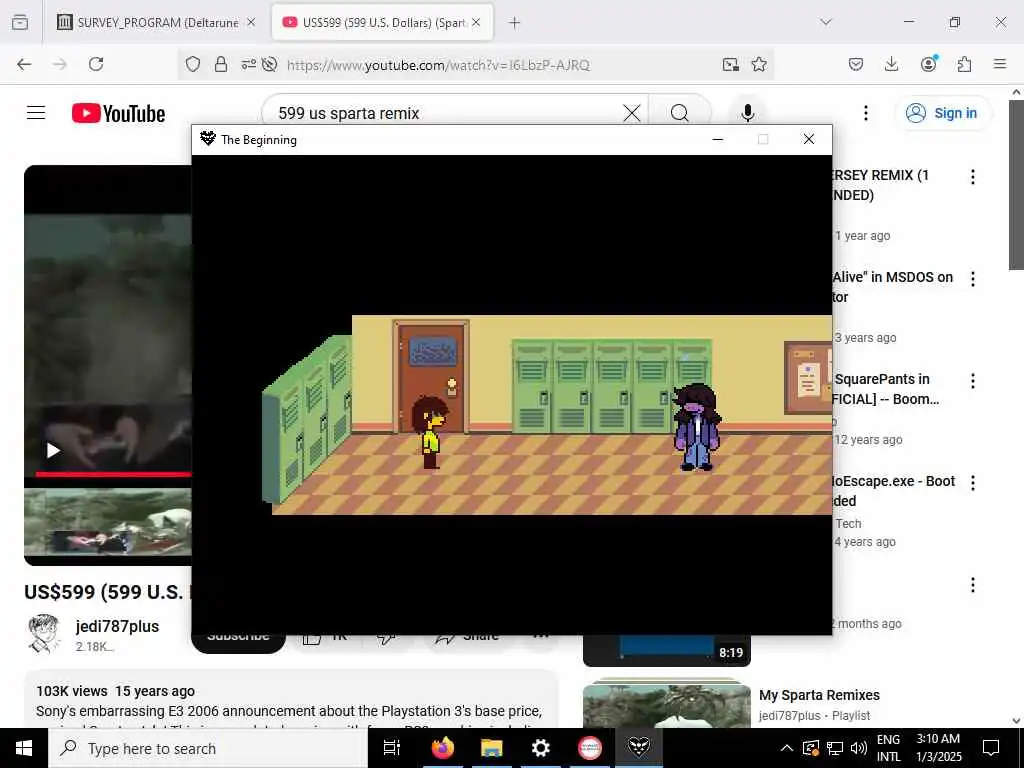
Task: Open File Explorer from the taskbar
Action: [x=492, y=748]
